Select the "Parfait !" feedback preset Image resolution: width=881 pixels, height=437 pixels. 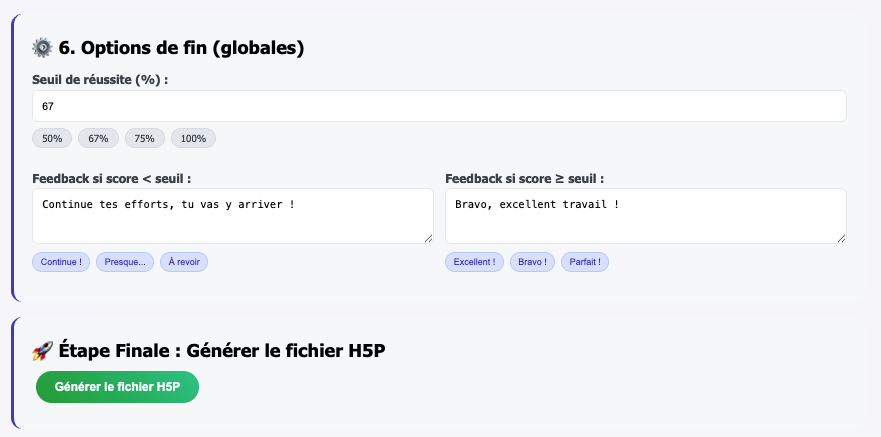coord(585,262)
